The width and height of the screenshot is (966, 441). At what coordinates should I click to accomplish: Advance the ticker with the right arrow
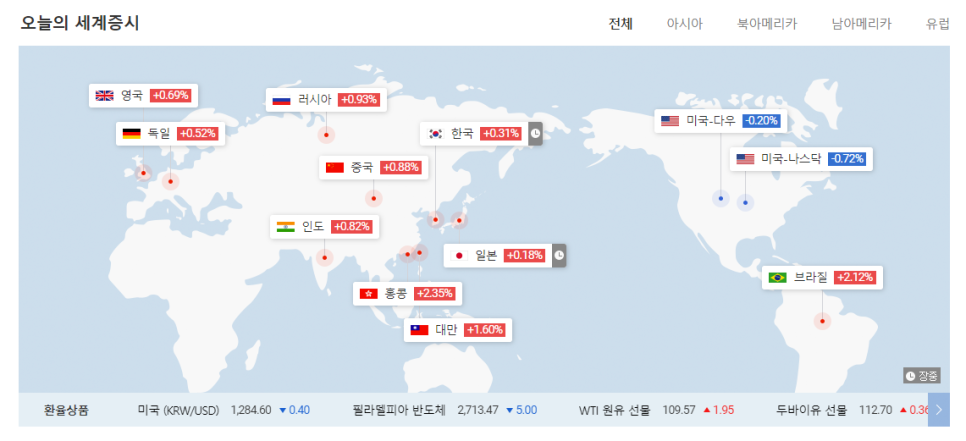tap(939, 410)
